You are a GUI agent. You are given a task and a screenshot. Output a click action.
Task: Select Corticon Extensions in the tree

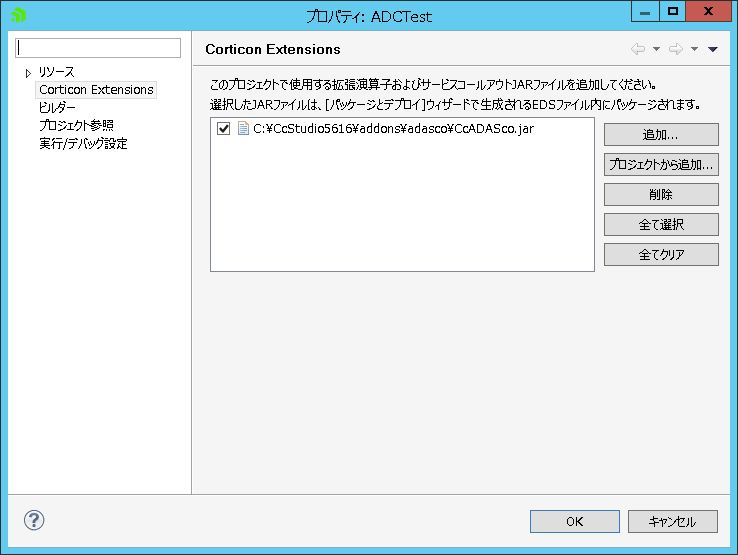96,89
